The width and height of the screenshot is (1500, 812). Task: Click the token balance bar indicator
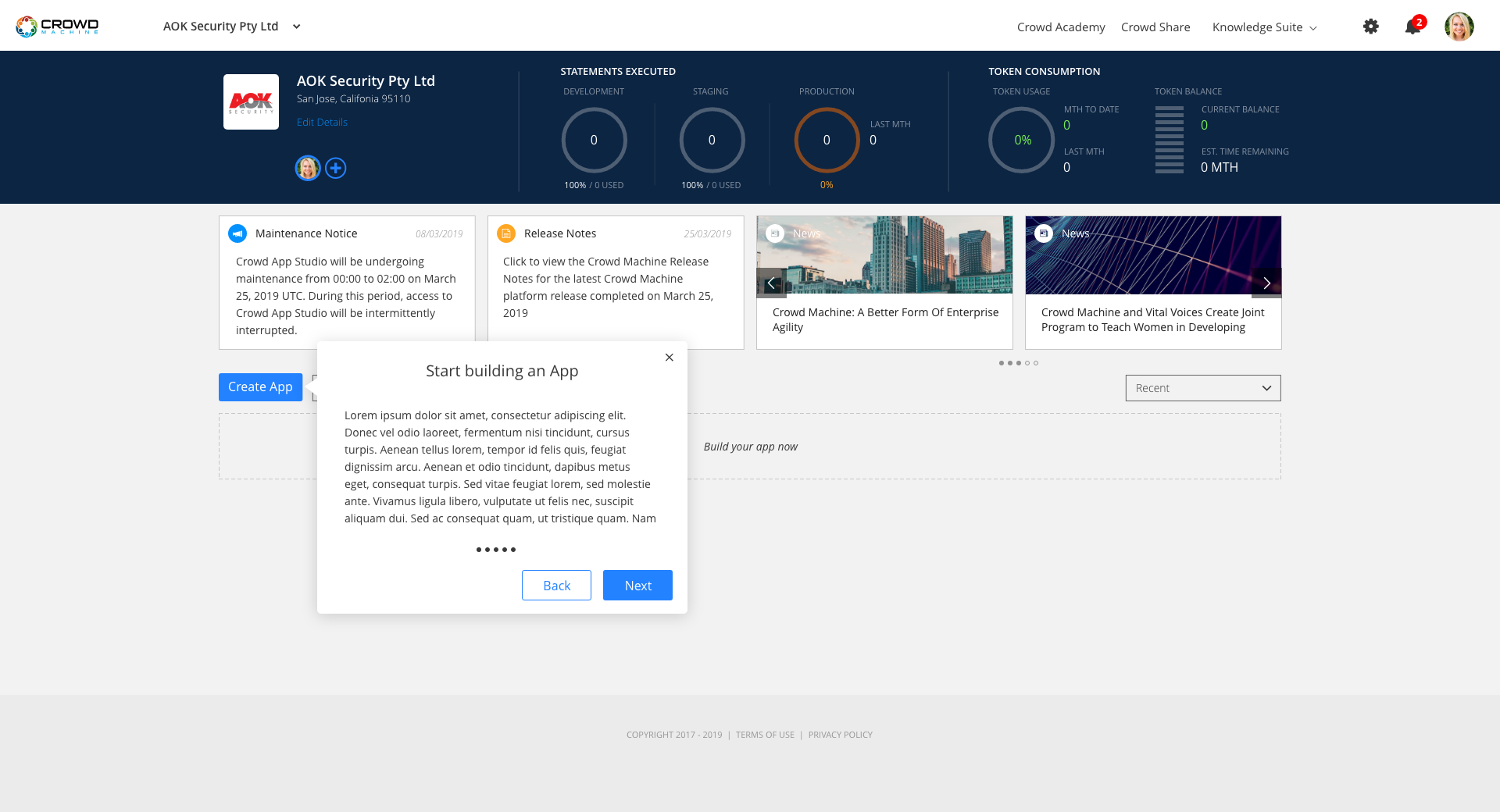pyautogui.click(x=1170, y=140)
